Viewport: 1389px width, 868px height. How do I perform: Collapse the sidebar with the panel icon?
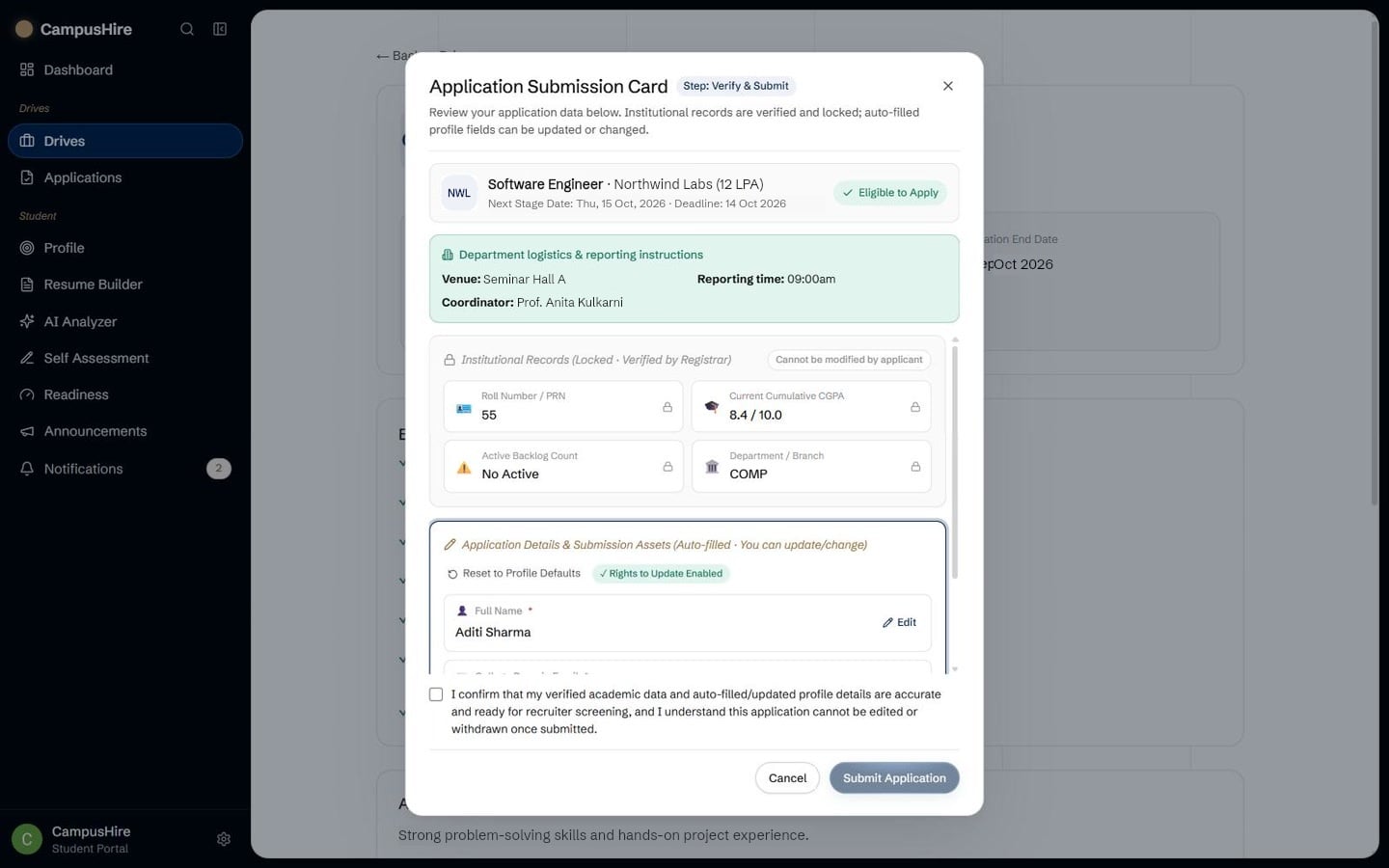coord(220,29)
